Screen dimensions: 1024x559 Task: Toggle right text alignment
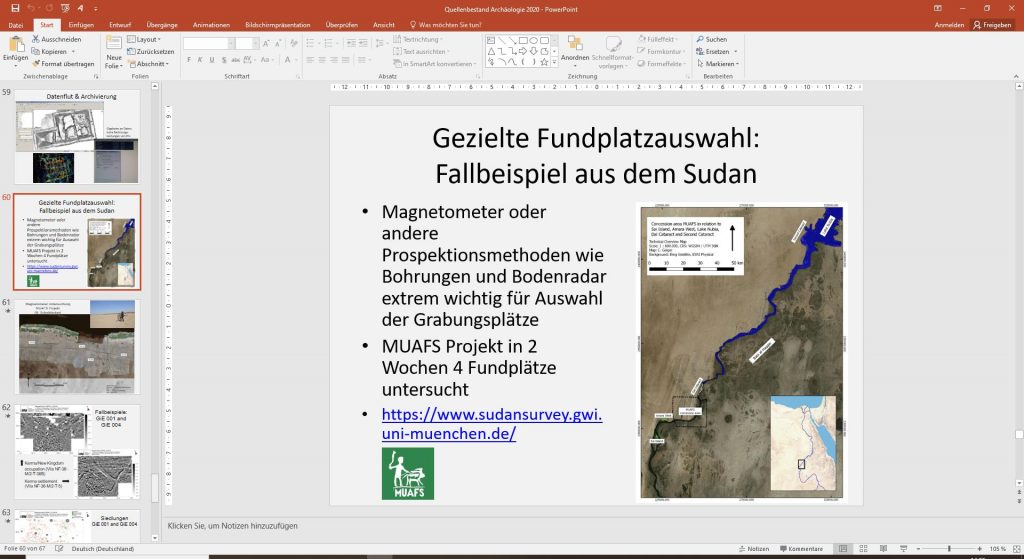(334, 60)
